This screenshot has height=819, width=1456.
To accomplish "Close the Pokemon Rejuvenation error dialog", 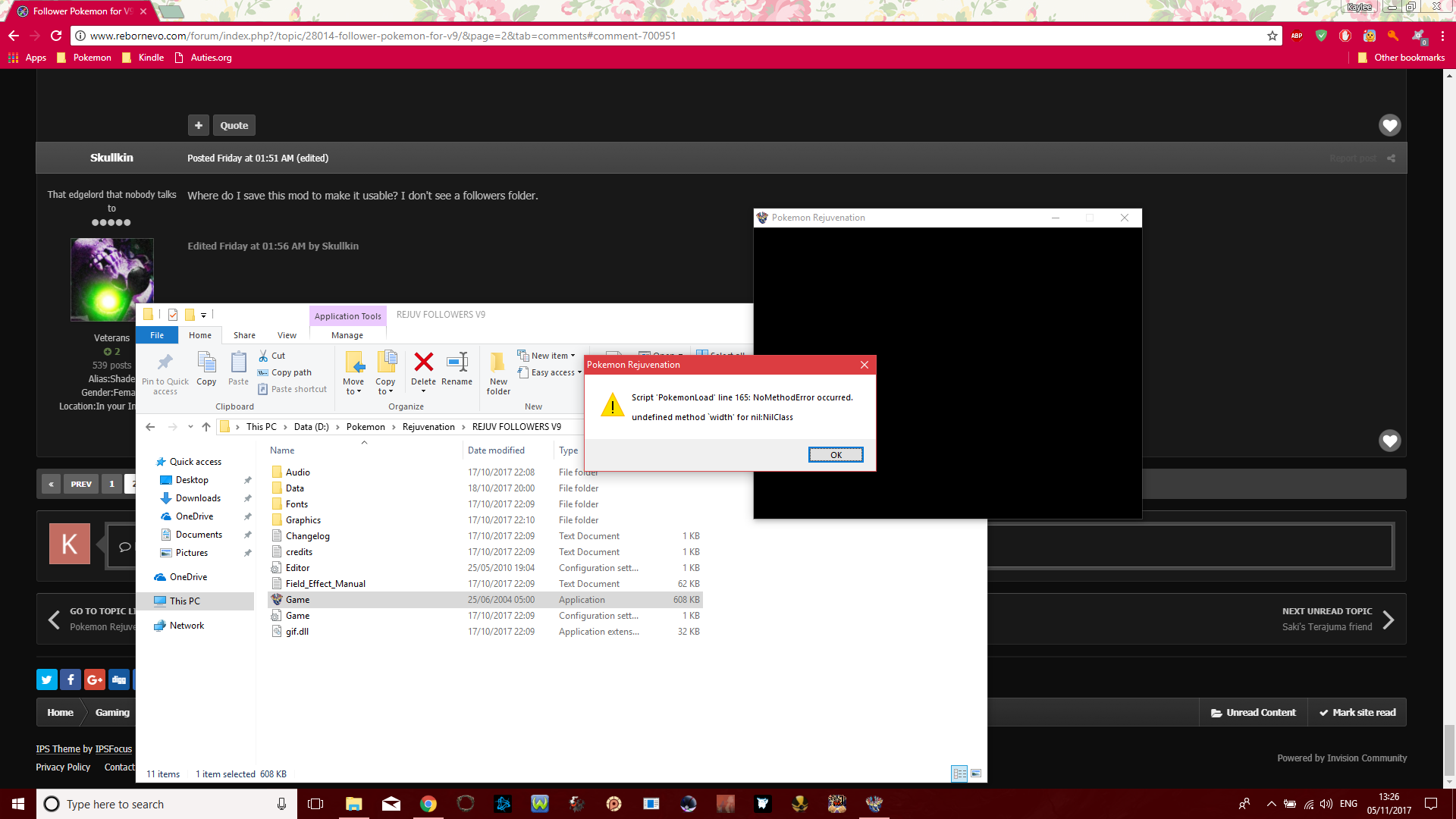I will (864, 365).
